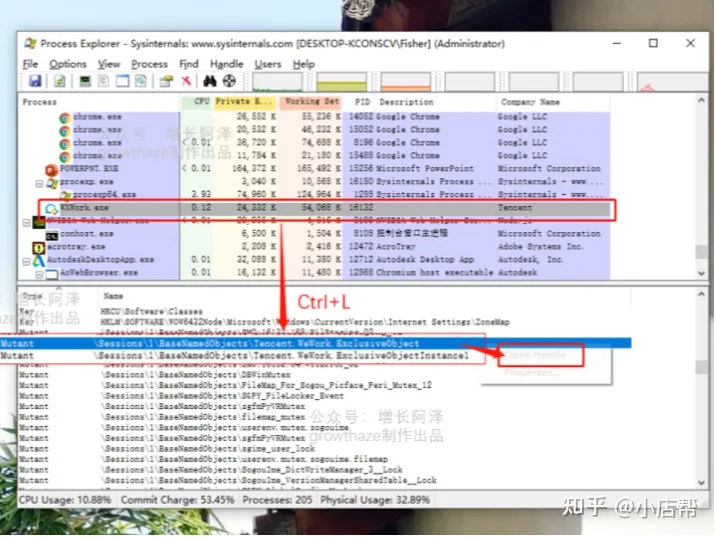
Task: Sort by the Working Set column header
Action: click(312, 101)
